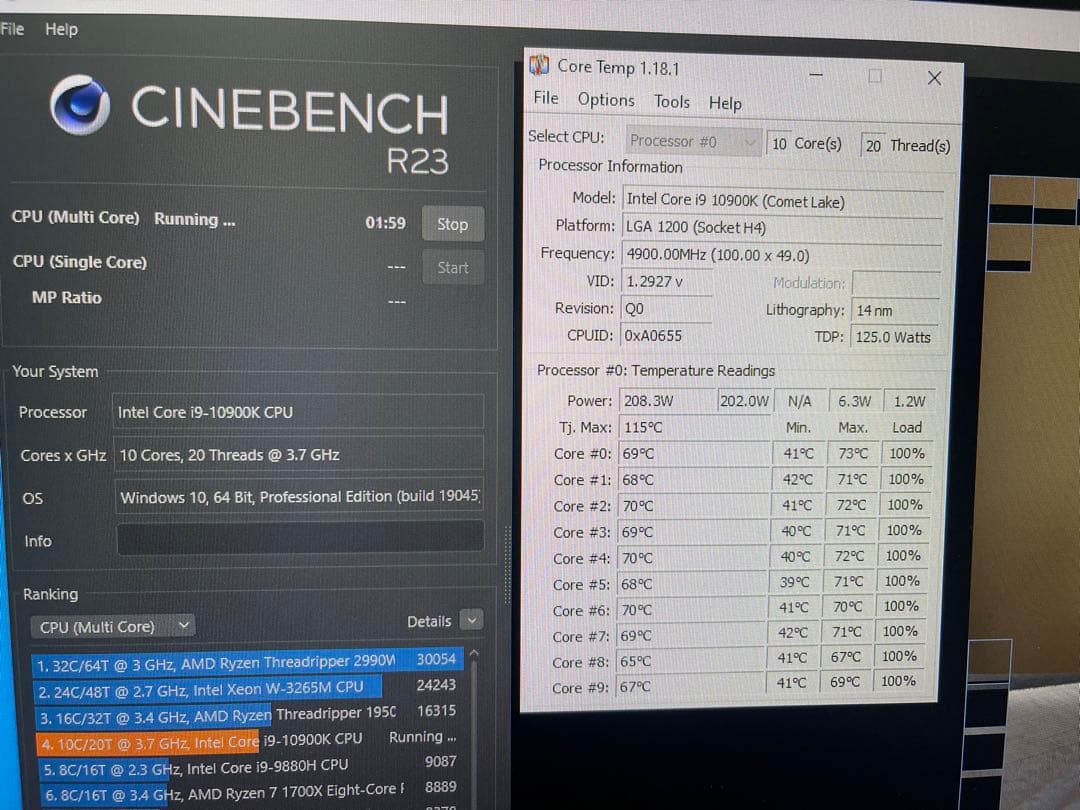Viewport: 1080px width, 810px height.
Task: Start the CPU Single Core benchmark
Action: point(452,267)
